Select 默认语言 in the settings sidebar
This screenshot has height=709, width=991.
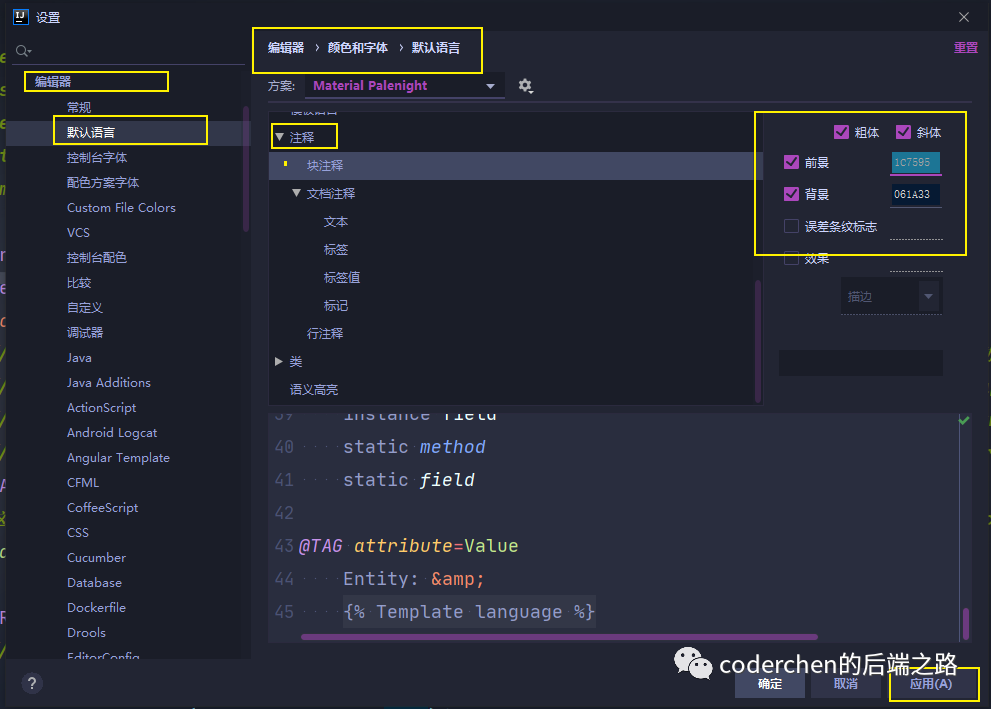(91, 132)
